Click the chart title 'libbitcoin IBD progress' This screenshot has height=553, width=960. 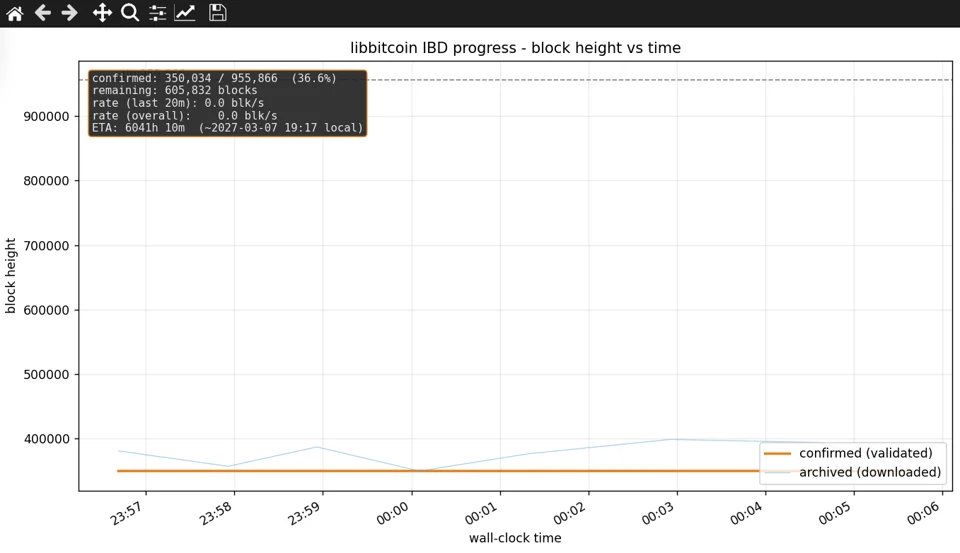(x=516, y=48)
